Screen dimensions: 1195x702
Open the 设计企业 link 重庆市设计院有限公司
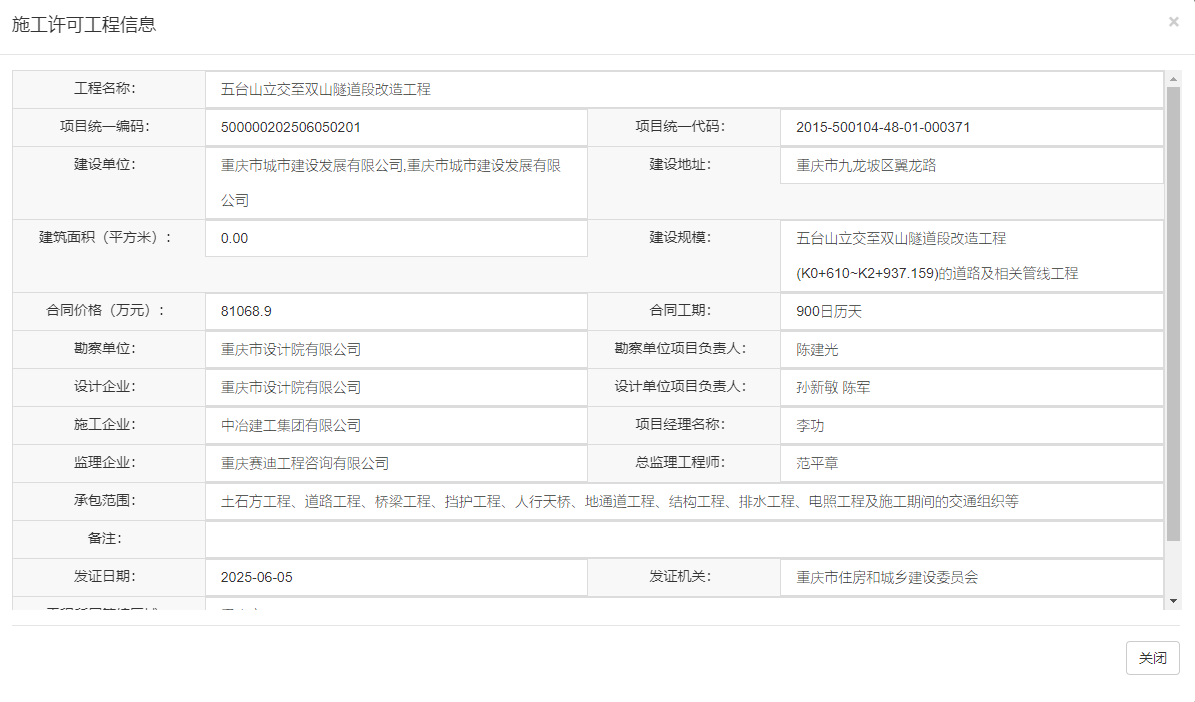(290, 387)
